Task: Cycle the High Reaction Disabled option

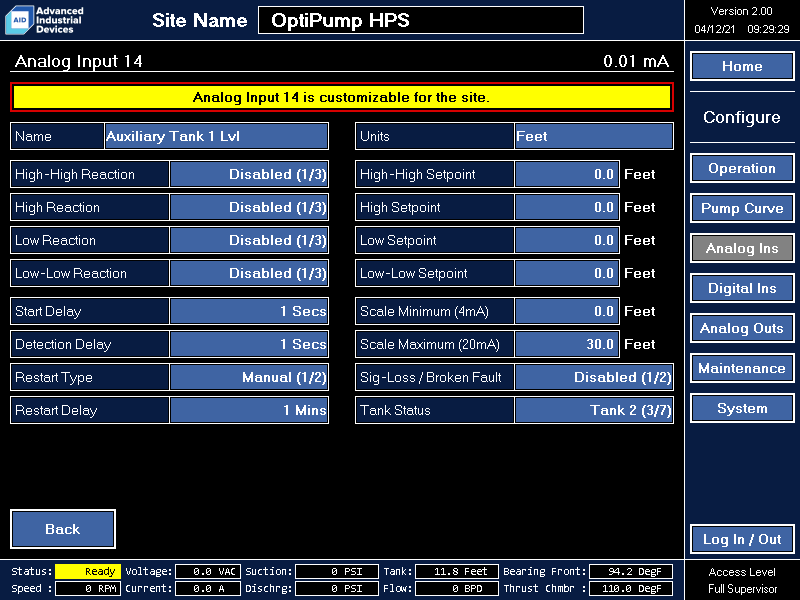Action: (249, 208)
